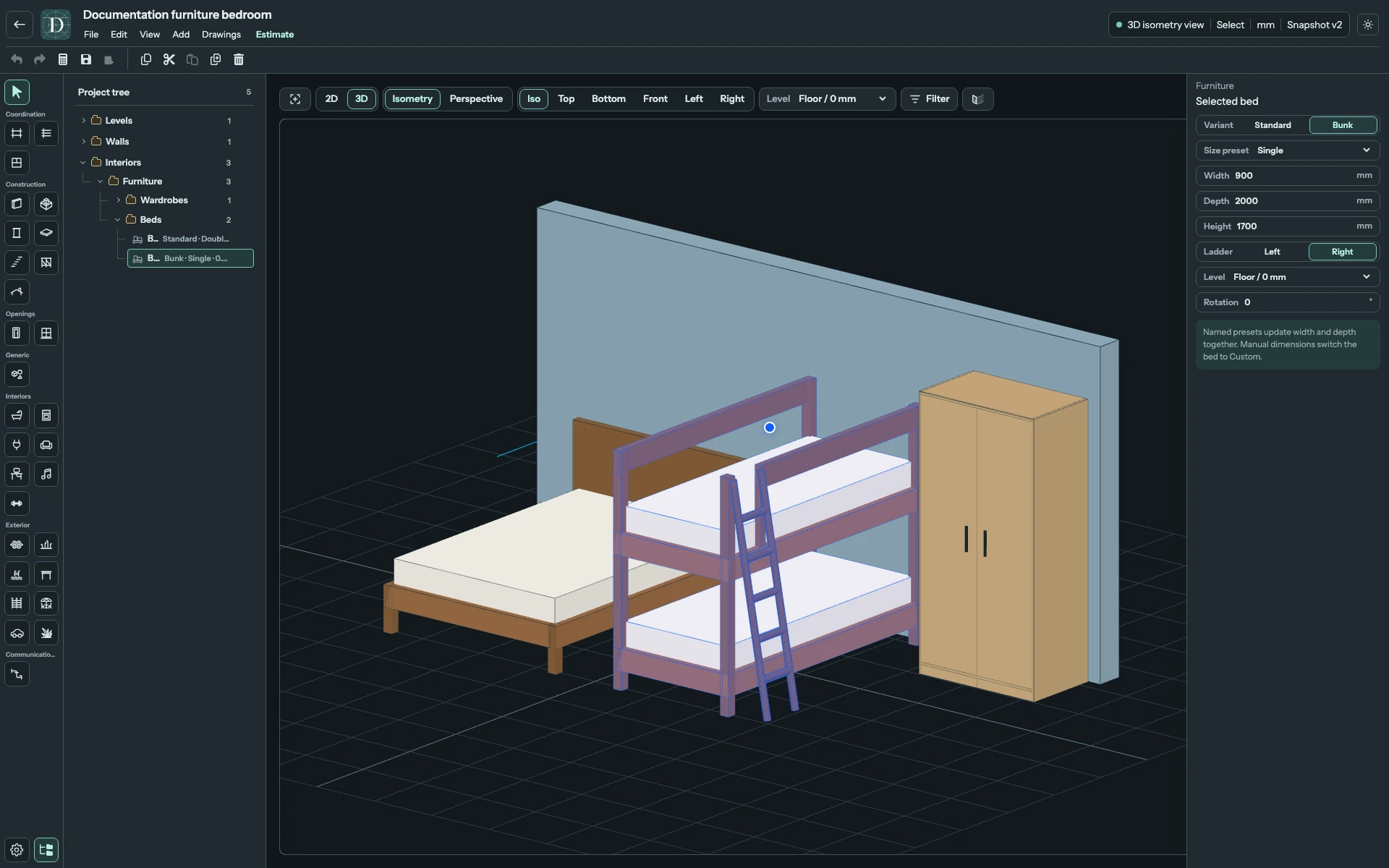The width and height of the screenshot is (1389, 868).
Task: Open the Level dropdown in viewport toolbar
Action: click(828, 99)
